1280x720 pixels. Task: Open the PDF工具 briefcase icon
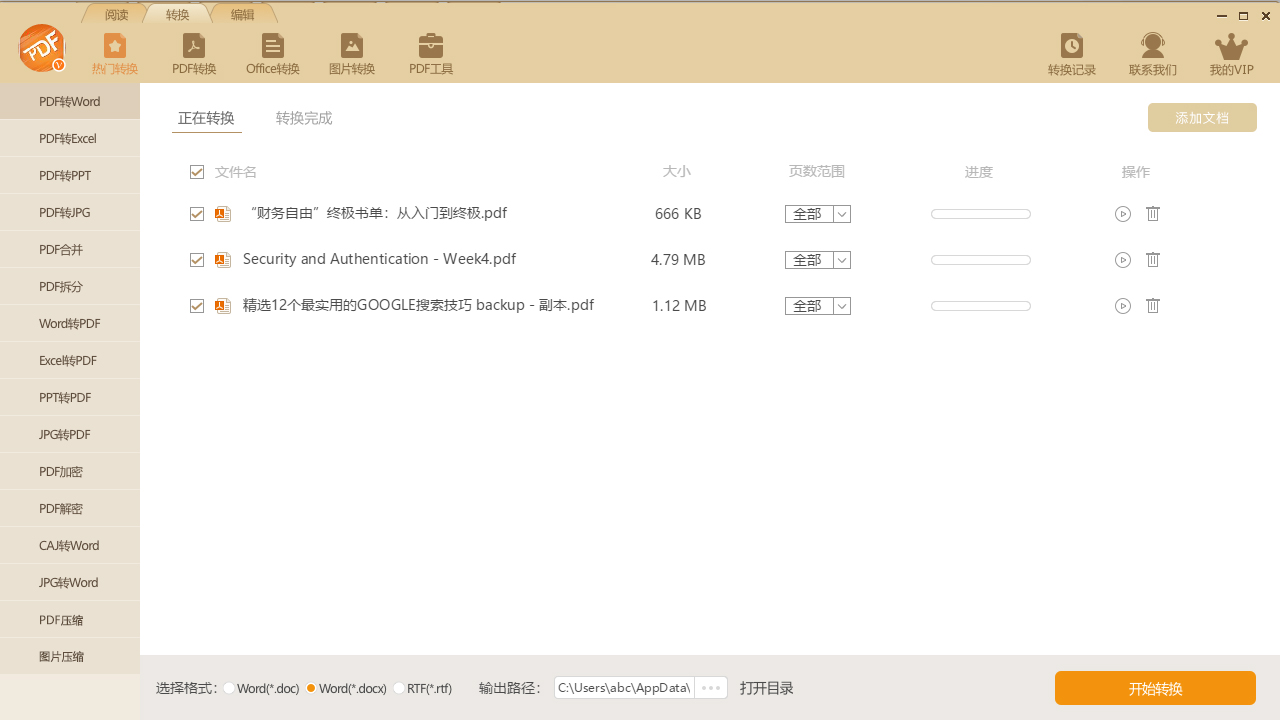(x=431, y=54)
